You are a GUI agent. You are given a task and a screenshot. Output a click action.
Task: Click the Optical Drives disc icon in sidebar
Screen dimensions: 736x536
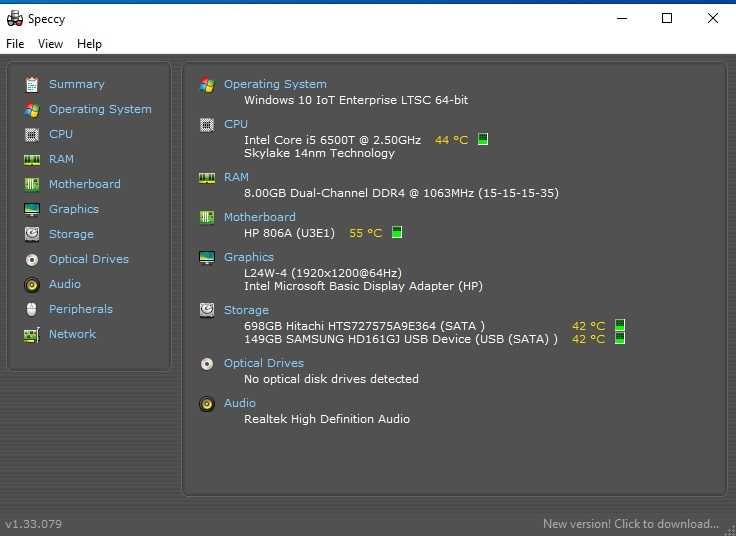coord(32,260)
